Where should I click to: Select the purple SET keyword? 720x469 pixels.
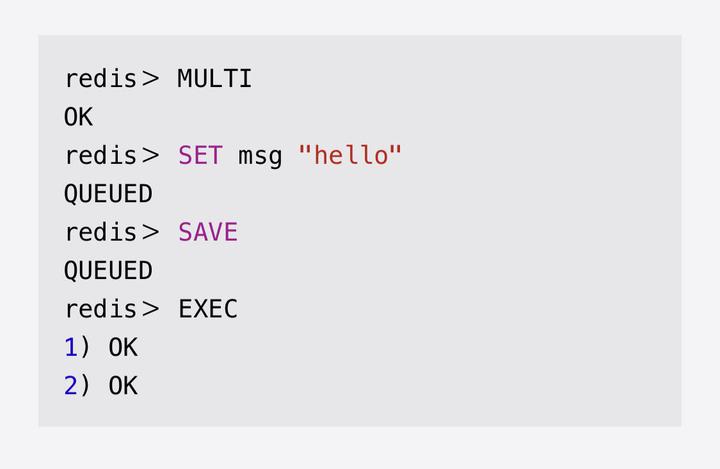[200, 156]
